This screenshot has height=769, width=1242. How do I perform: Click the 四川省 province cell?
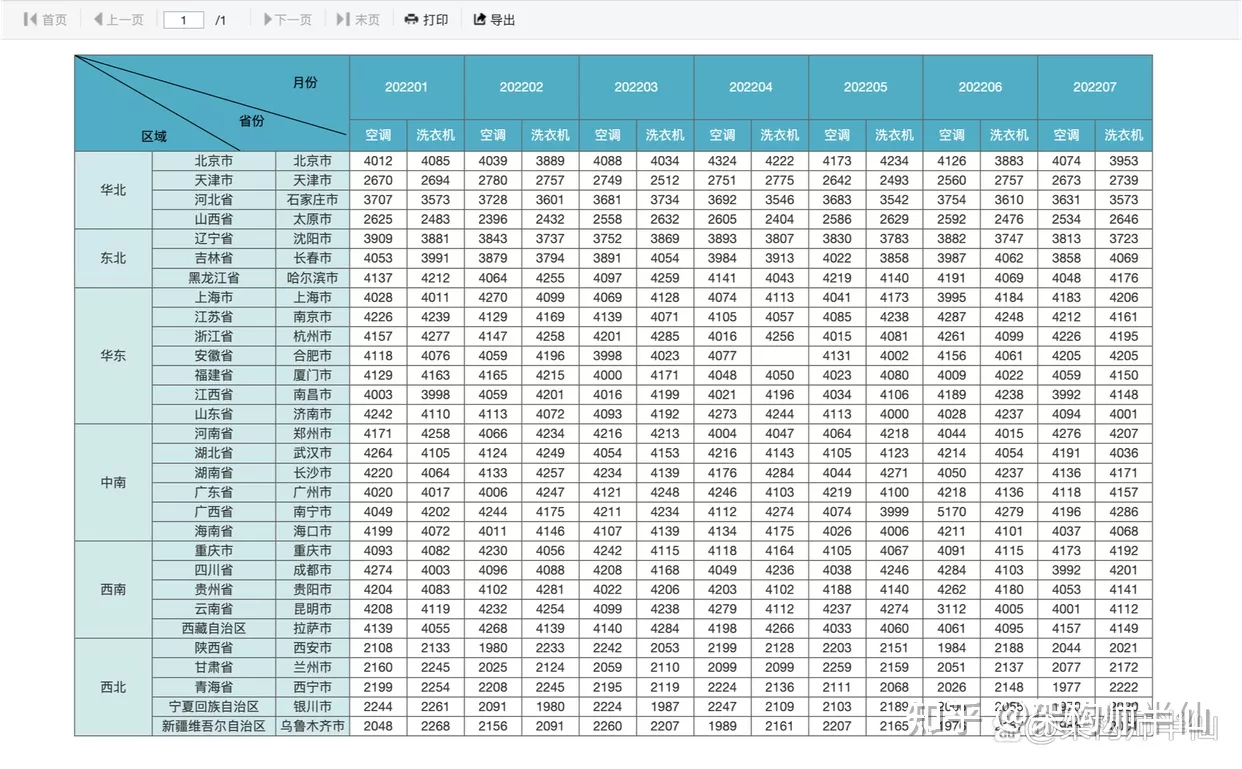tap(214, 570)
